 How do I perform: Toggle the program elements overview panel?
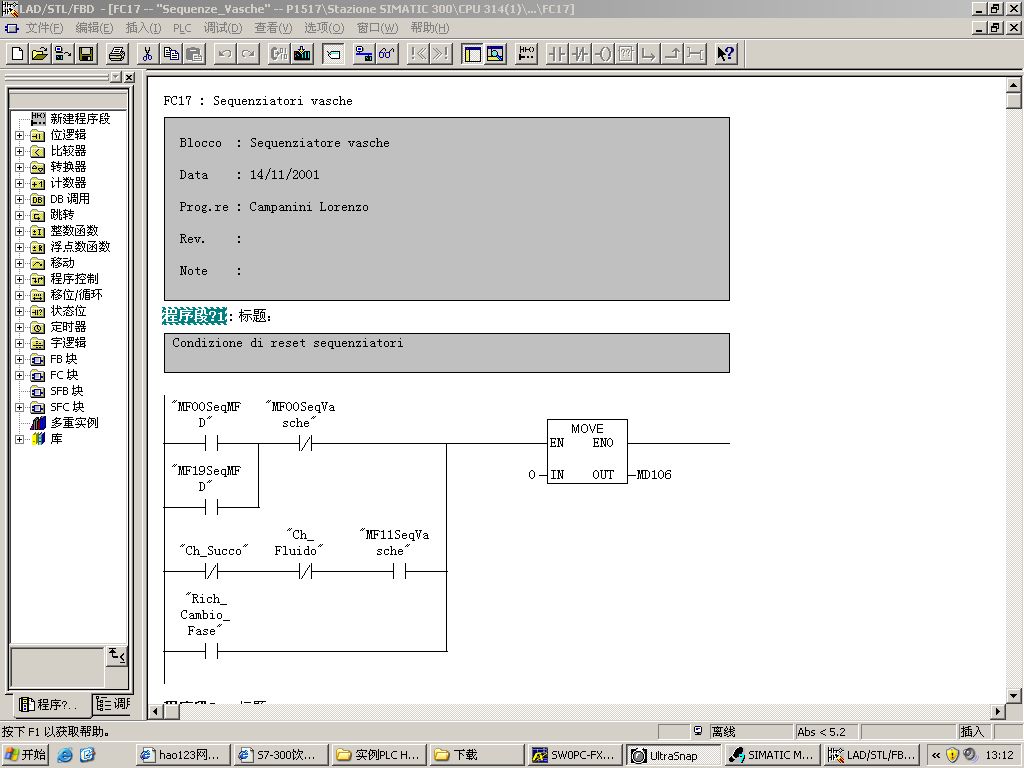[x=472, y=54]
